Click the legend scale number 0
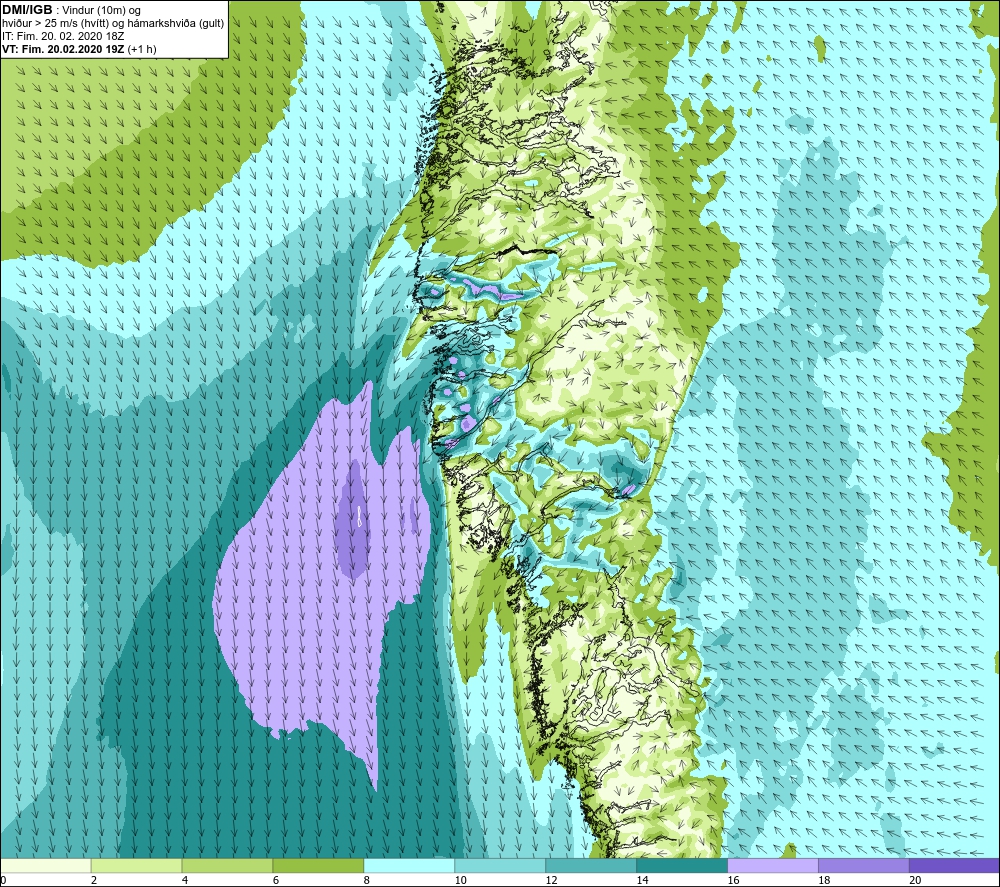The height and width of the screenshot is (887, 1000). pyautogui.click(x=4, y=880)
